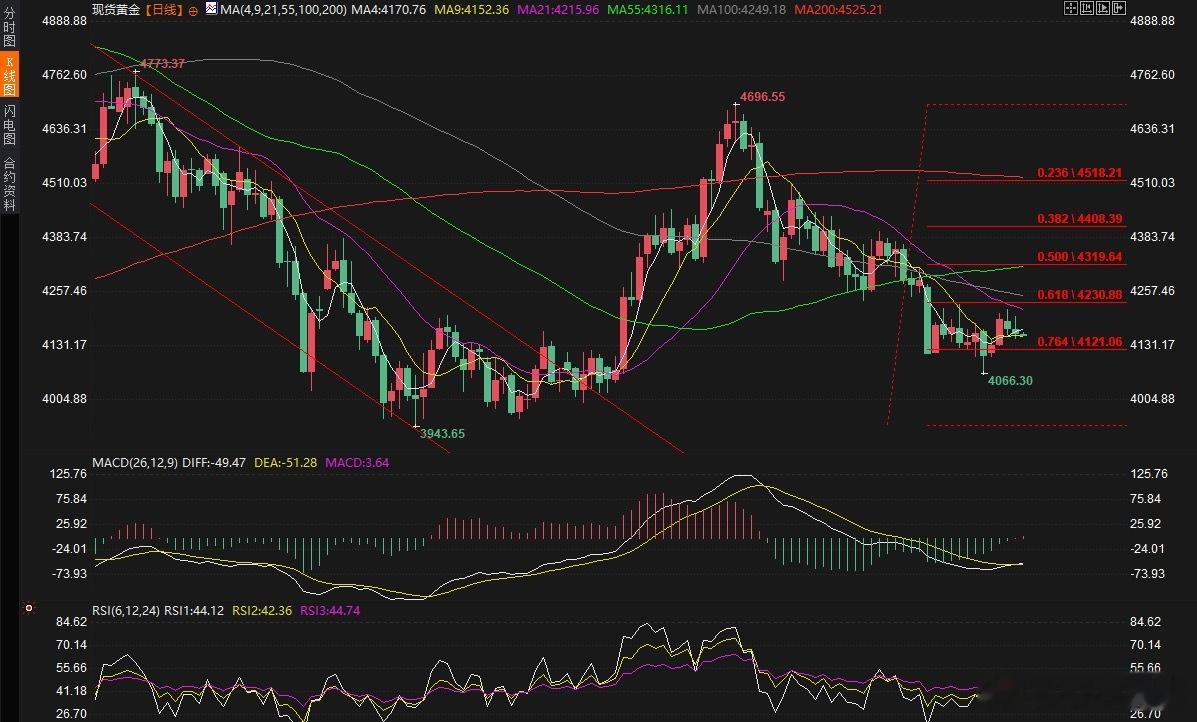
Task: Click the MA(4,9,21,55,100,200) indicator label
Action: [x=282, y=10]
